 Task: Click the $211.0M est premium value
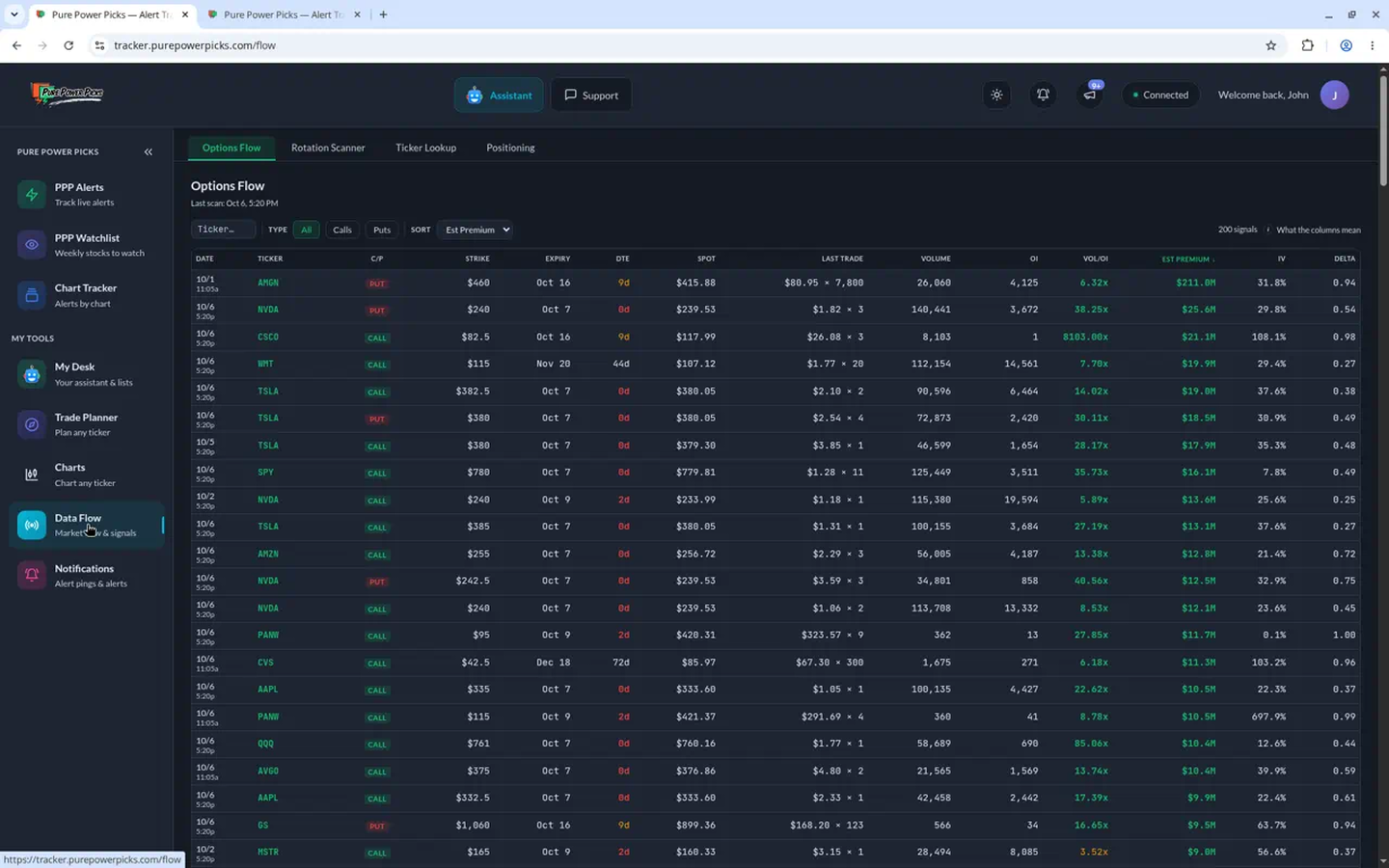point(1195,283)
